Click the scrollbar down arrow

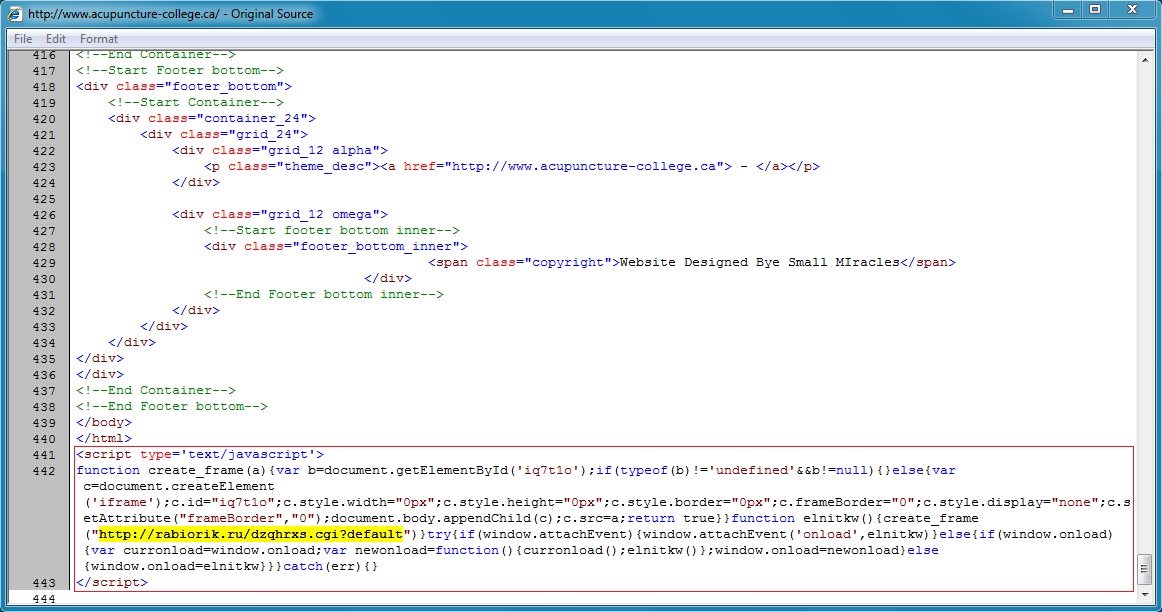click(1145, 594)
